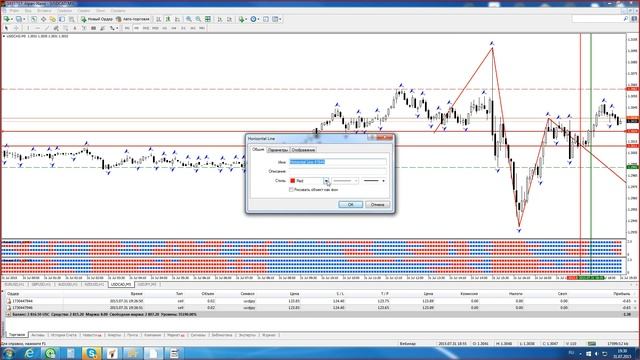Switch timeframe to H1
This screenshot has width=640, height=360.
(x=164, y=28)
